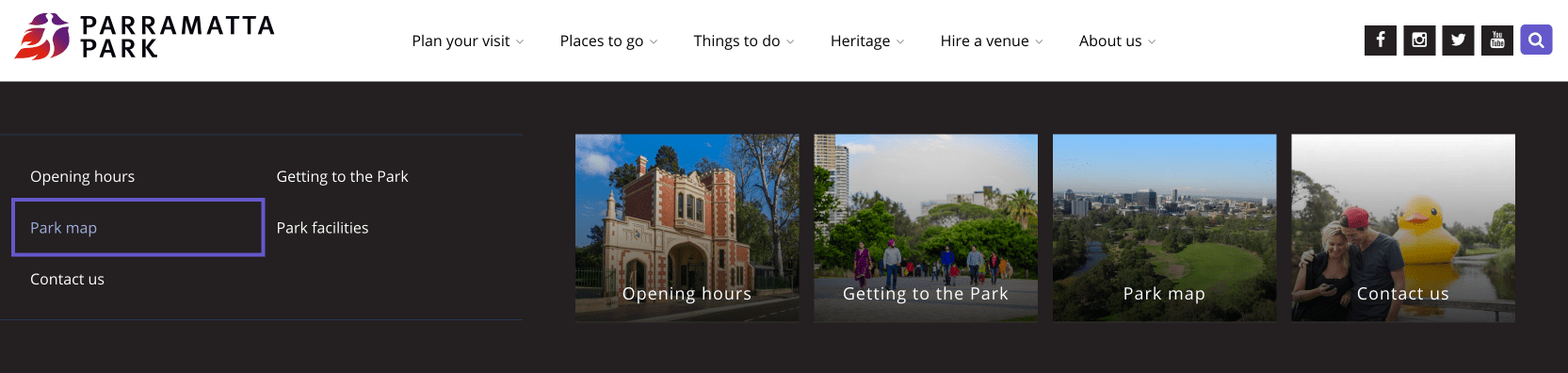Viewport: 1568px width, 373px height.
Task: Click the Getting to the Park image tile
Action: (926, 227)
